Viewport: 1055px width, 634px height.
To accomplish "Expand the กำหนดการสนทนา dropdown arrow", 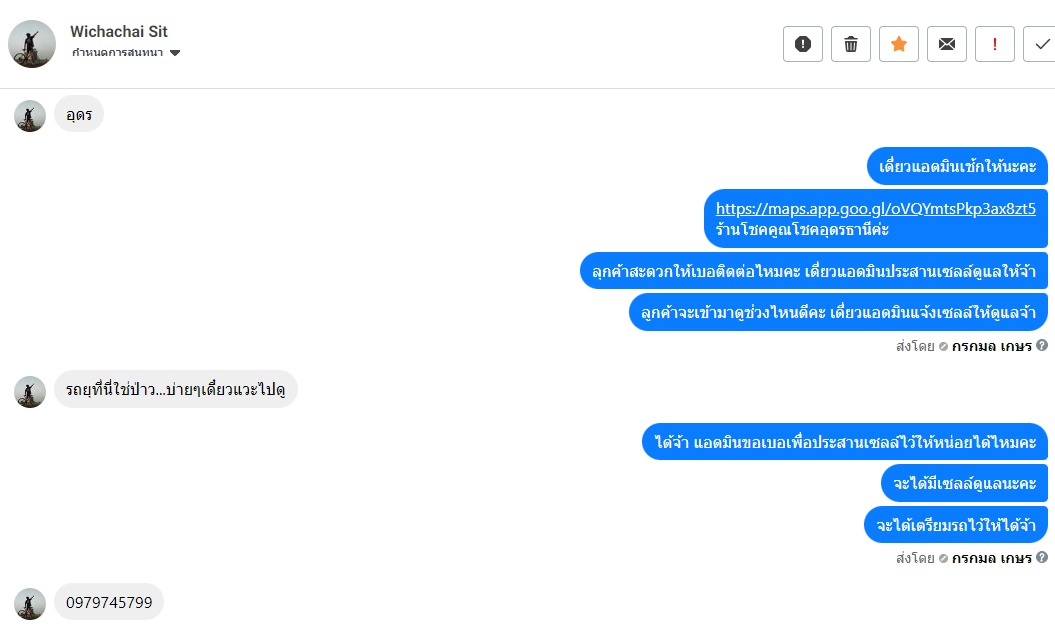I will pos(175,53).
